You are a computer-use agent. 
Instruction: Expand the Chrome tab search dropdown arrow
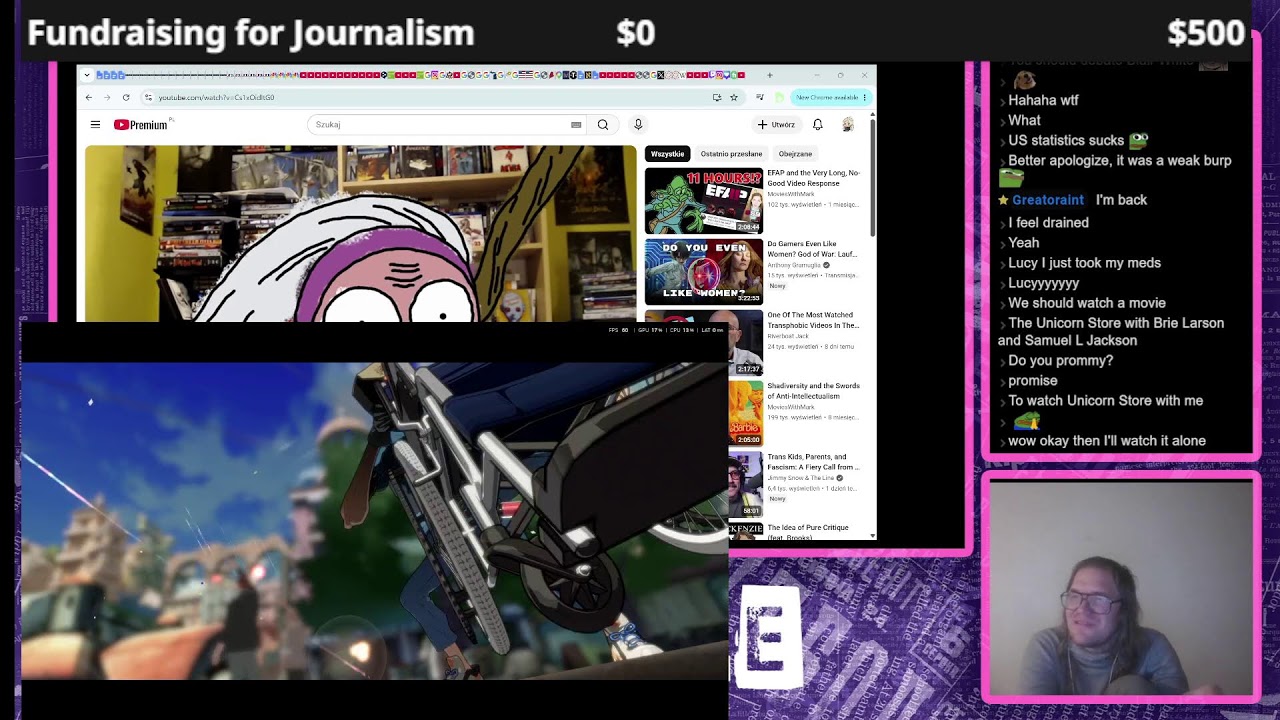(87, 75)
